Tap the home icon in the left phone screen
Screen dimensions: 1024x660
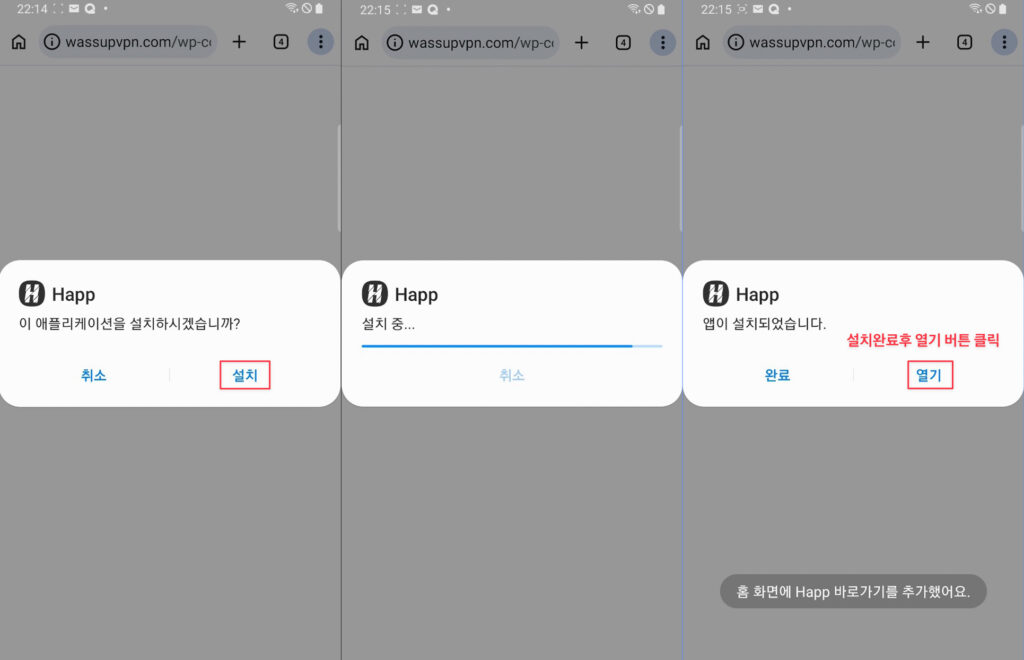click(19, 43)
